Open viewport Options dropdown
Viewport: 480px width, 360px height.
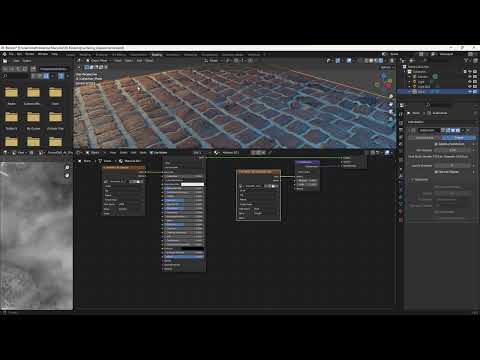(387, 67)
